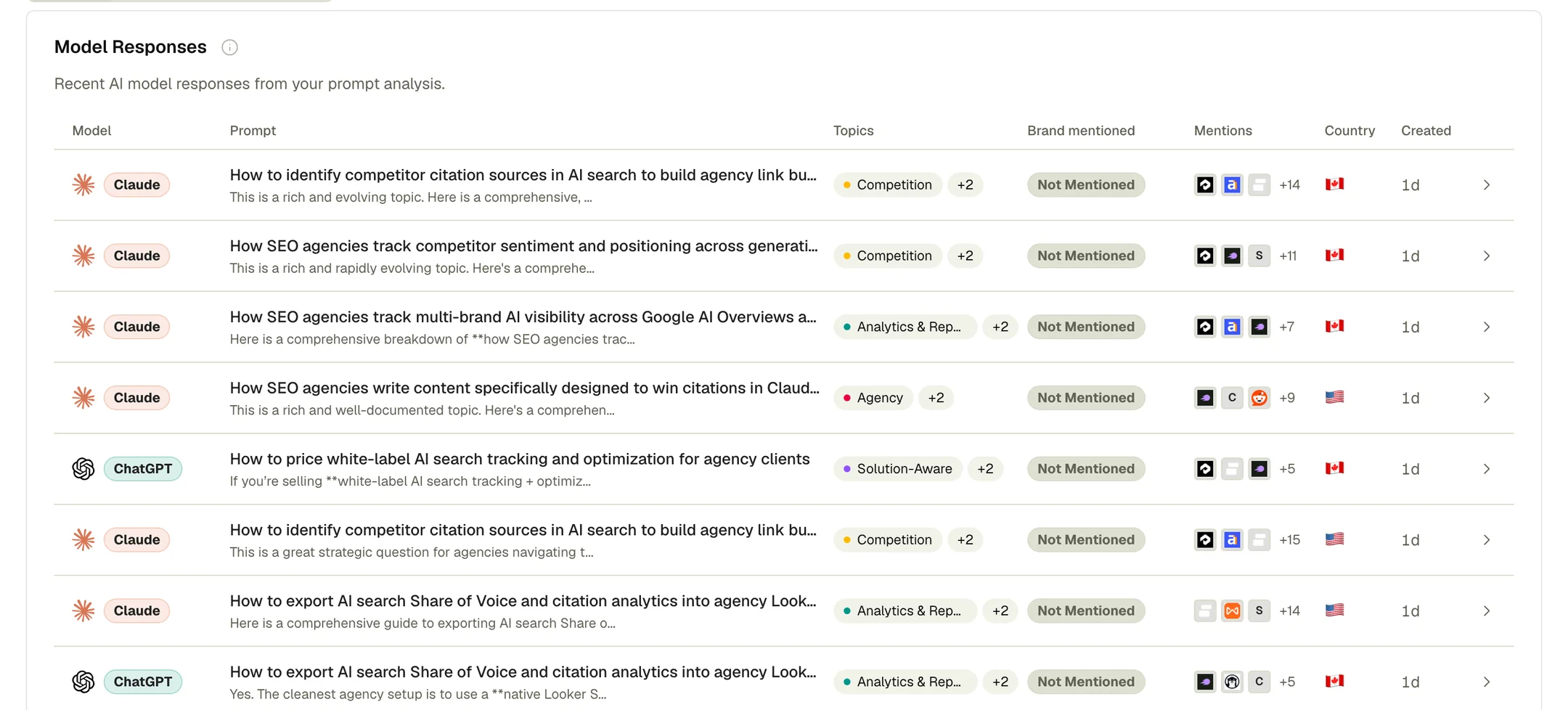The height and width of the screenshot is (710, 1568).
Task: Click Claude model badge in win citations row
Action: [x=136, y=398]
